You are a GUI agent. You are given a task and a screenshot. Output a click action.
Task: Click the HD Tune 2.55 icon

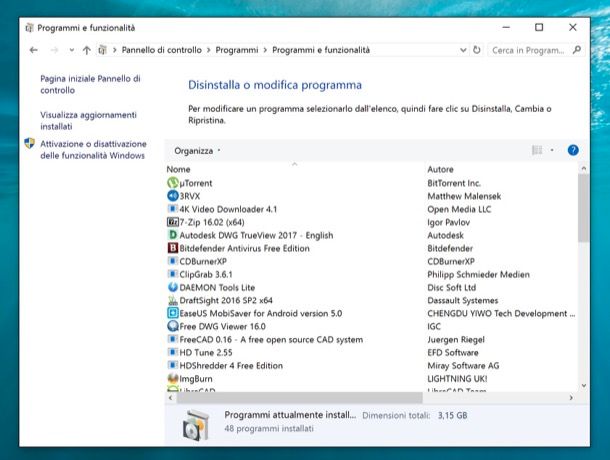pos(173,352)
